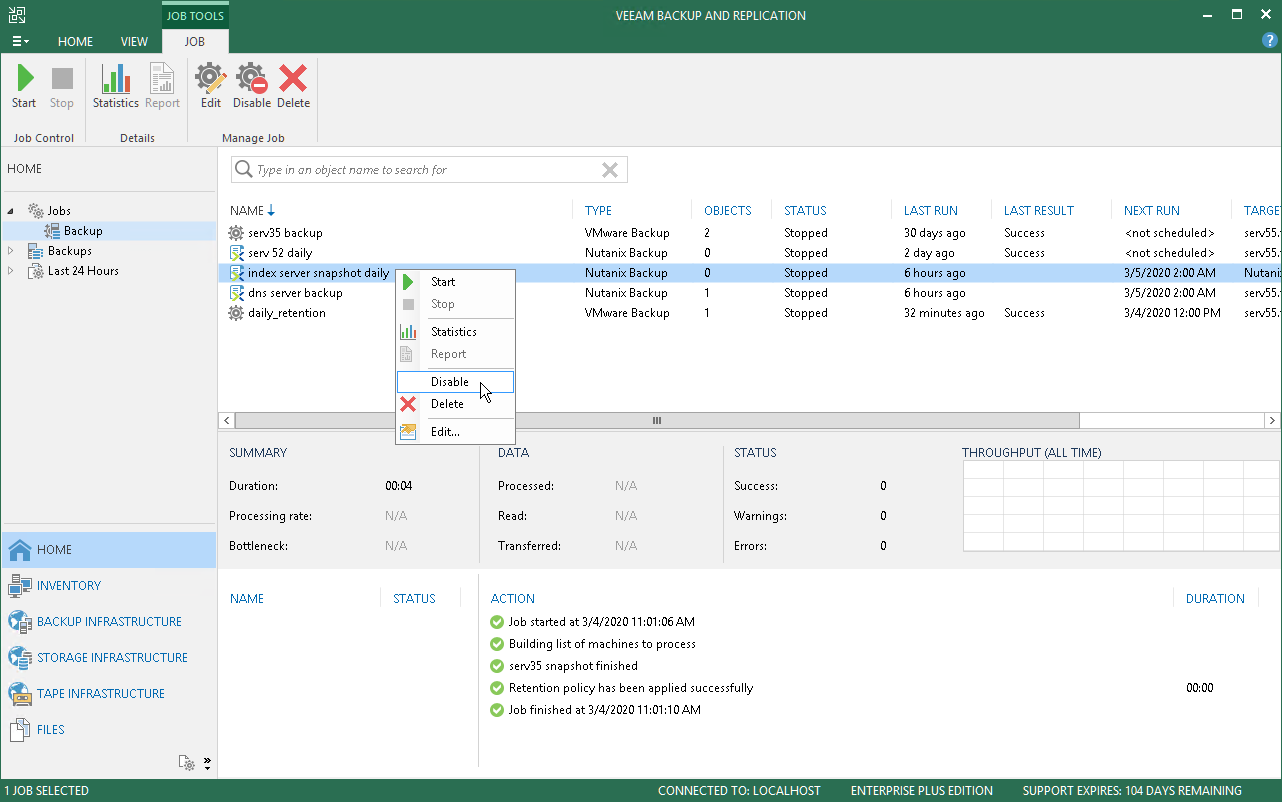The height and width of the screenshot is (802, 1282).
Task: Select the daily_retention job name
Action: 287,313
